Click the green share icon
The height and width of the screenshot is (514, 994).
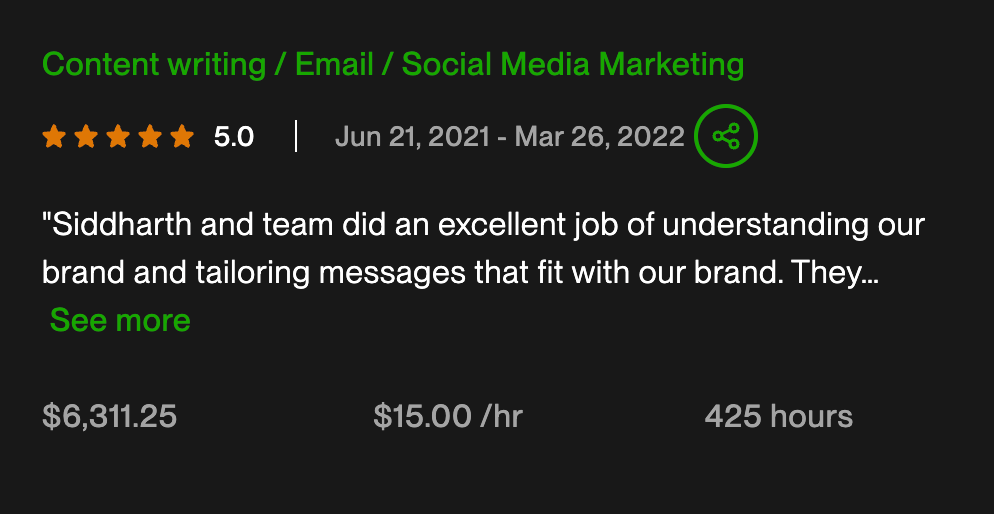[726, 136]
